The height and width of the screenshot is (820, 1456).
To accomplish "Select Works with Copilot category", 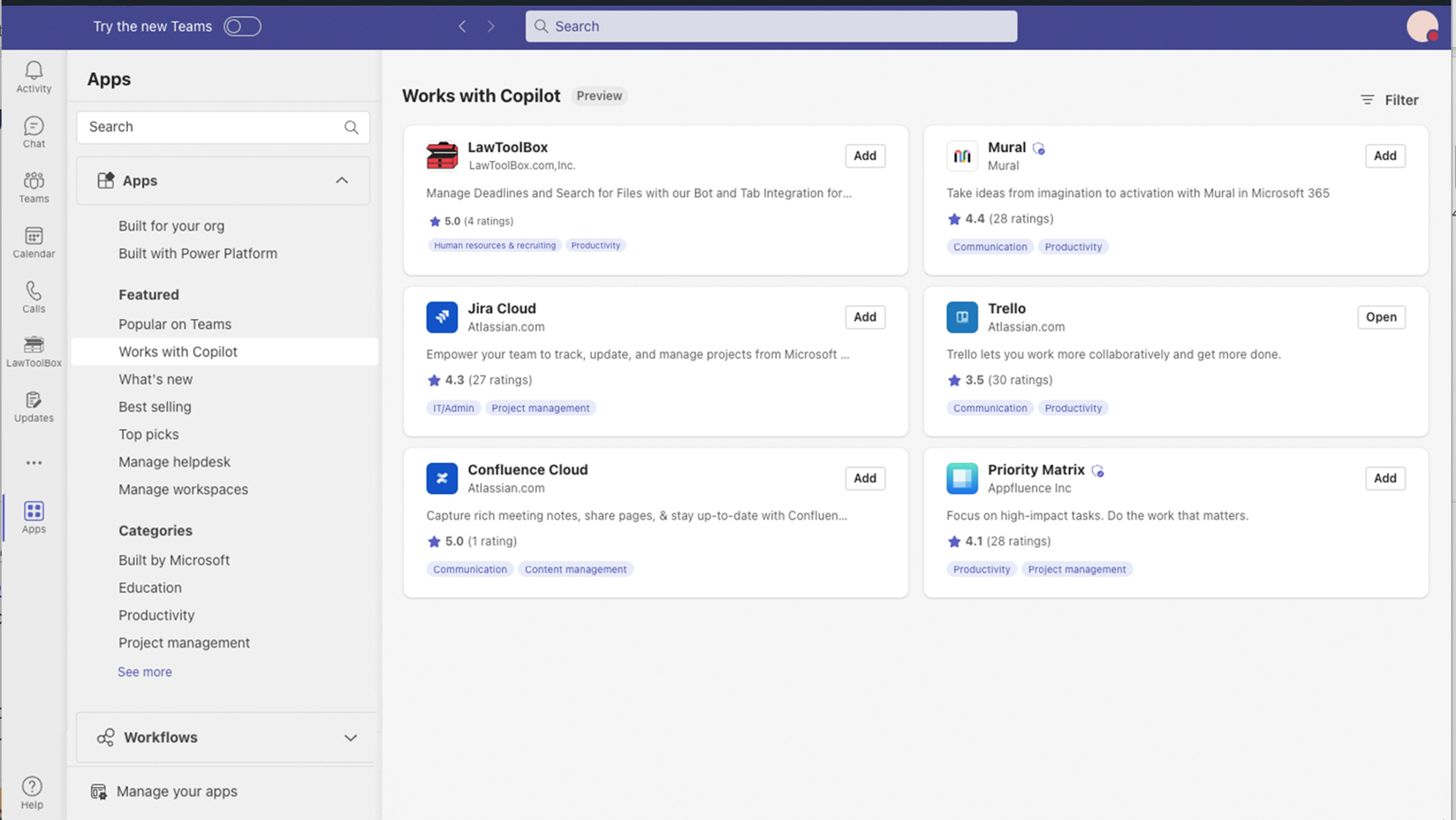I will point(178,351).
